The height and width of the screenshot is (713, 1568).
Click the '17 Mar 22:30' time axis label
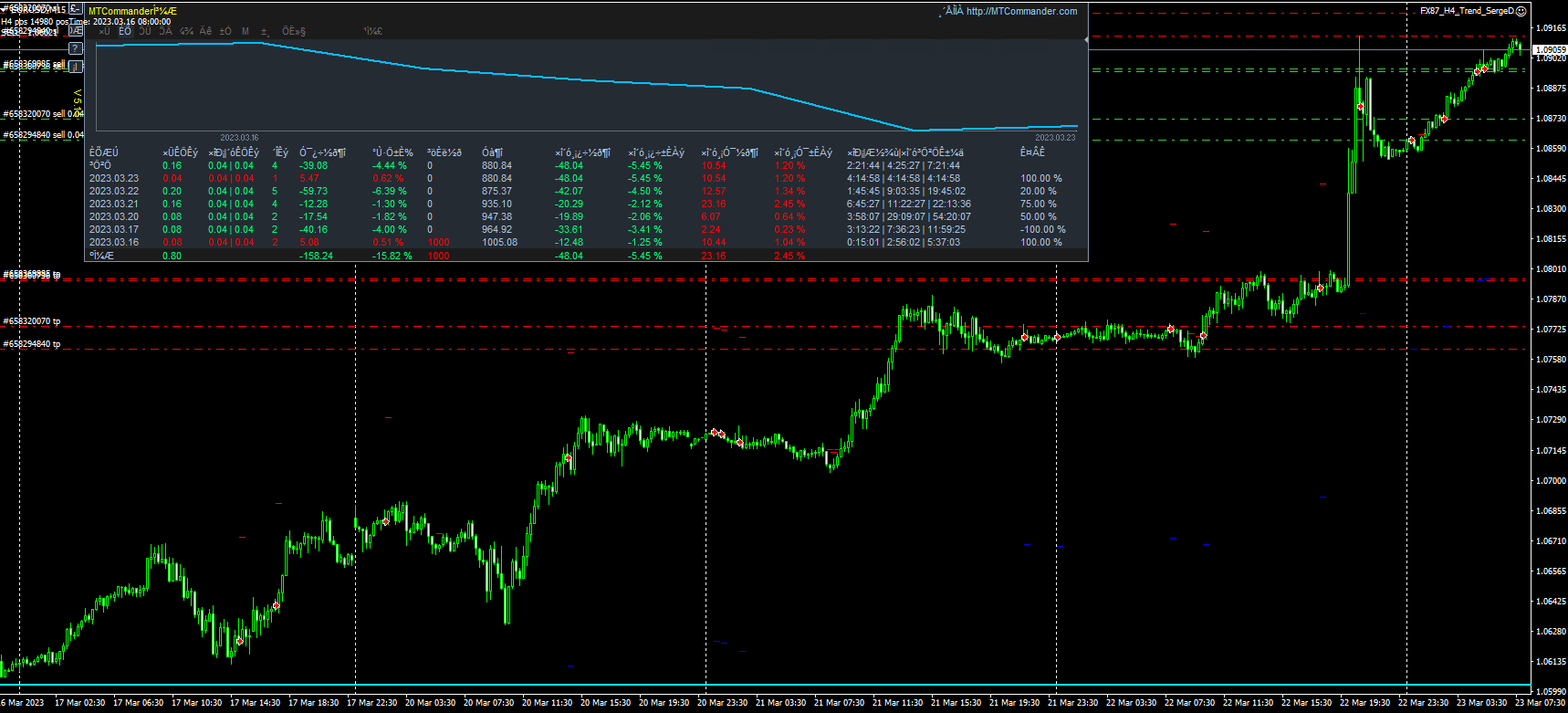(371, 703)
